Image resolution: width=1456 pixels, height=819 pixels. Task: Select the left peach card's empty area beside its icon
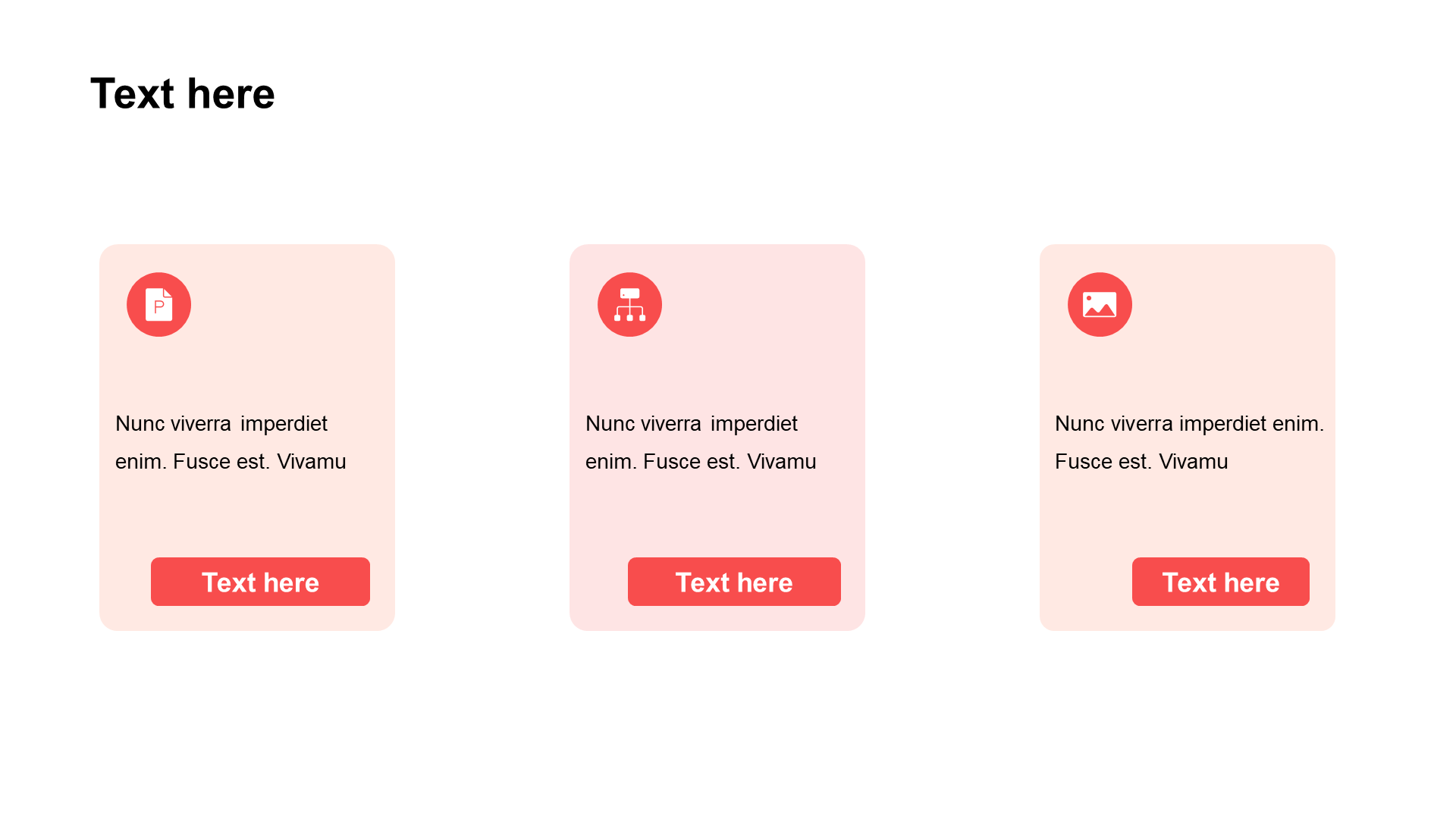click(296, 311)
